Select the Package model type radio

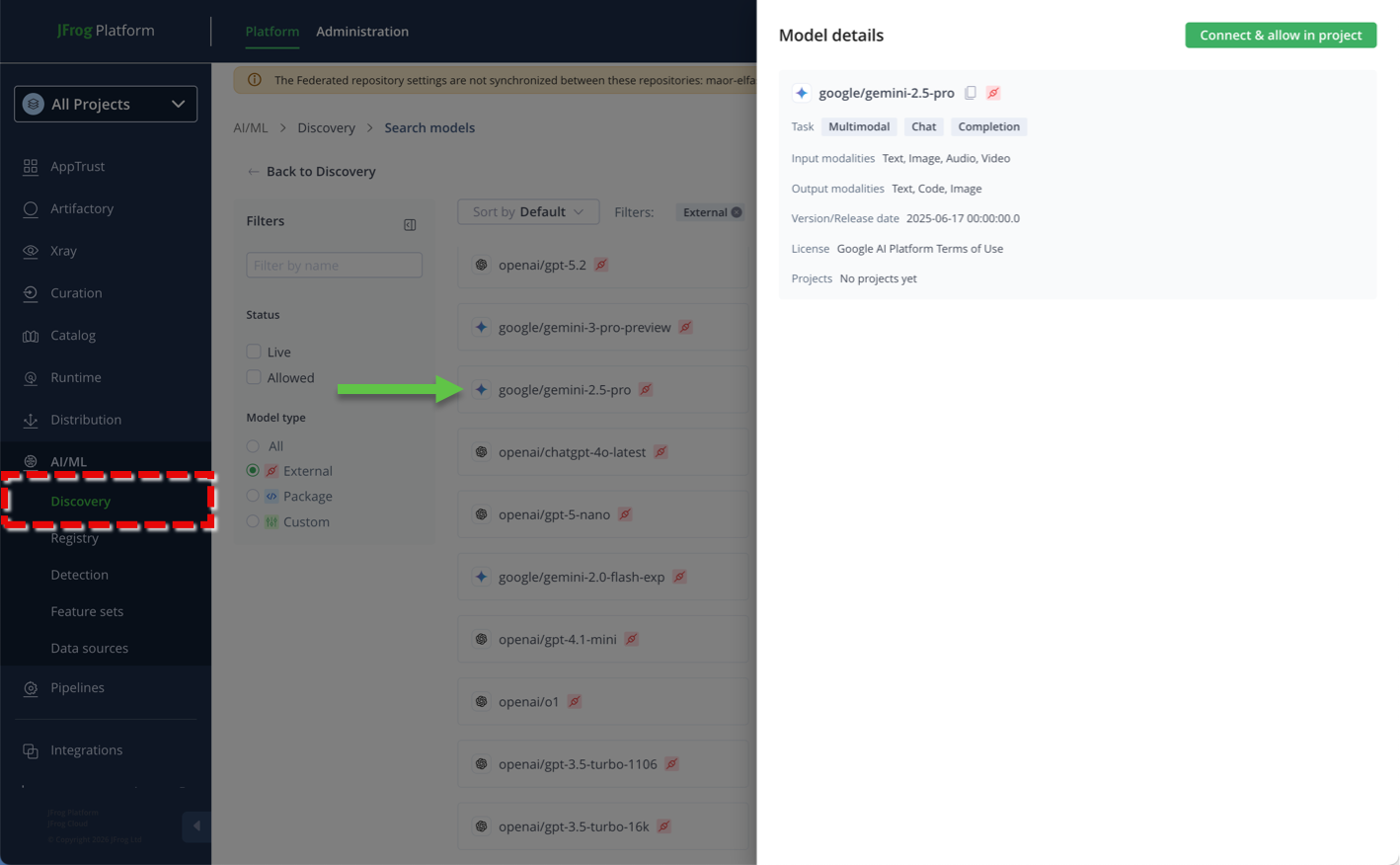[253, 496]
